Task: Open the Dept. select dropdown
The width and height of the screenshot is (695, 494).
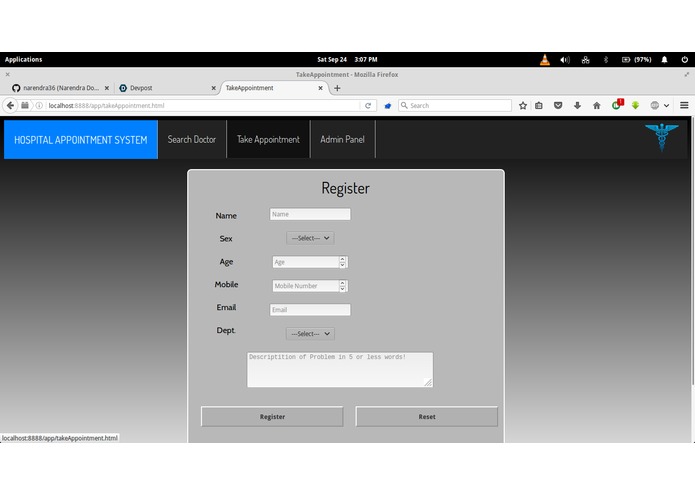Action: [310, 334]
